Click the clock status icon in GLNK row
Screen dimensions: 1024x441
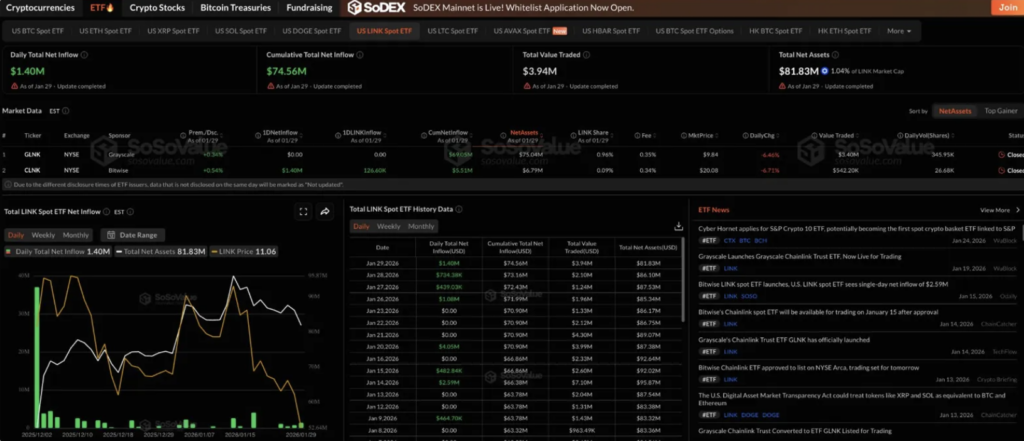point(1001,155)
